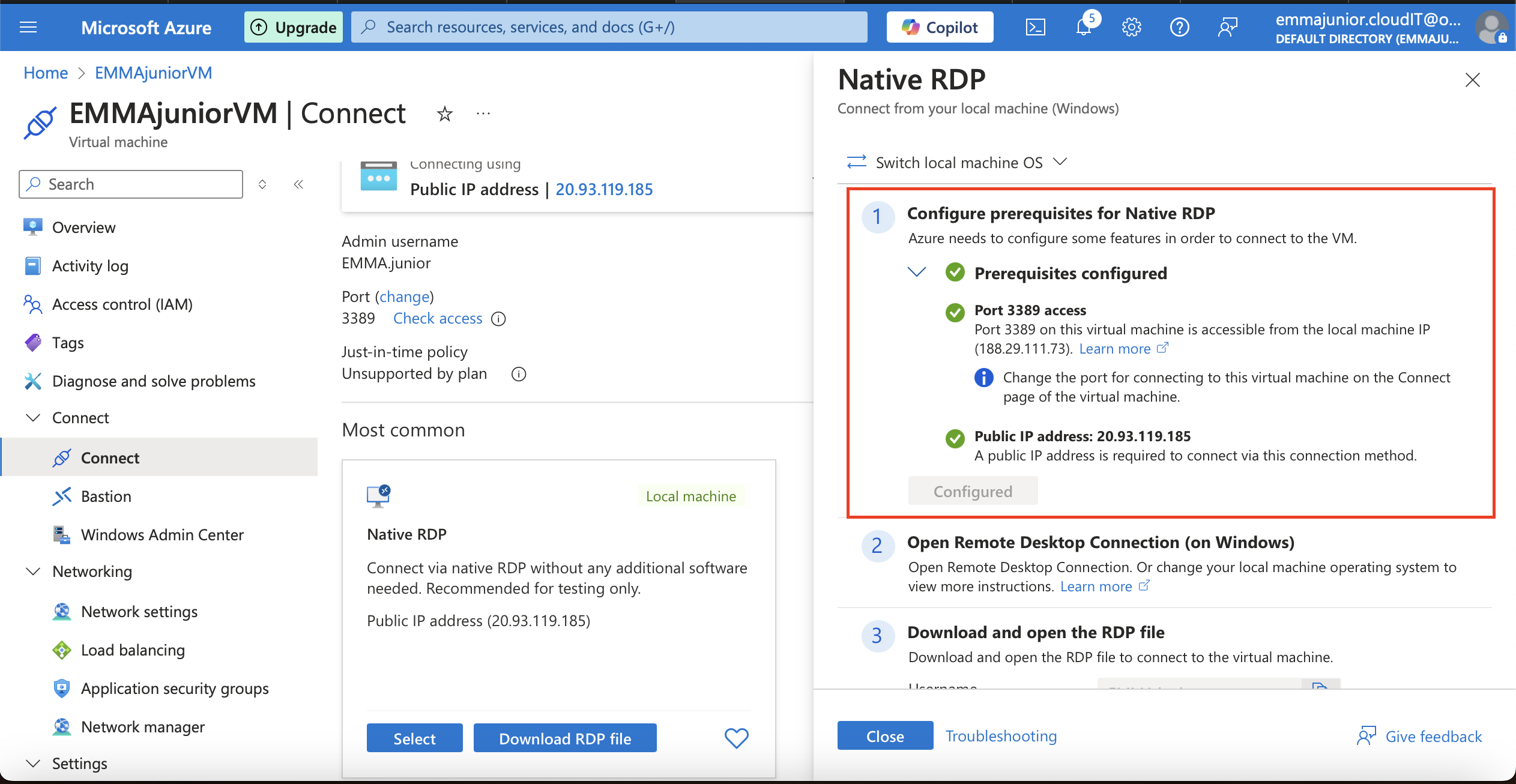Image resolution: width=1516 pixels, height=784 pixels.
Task: Open the more options ellipsis beside the title
Action: pos(483,113)
